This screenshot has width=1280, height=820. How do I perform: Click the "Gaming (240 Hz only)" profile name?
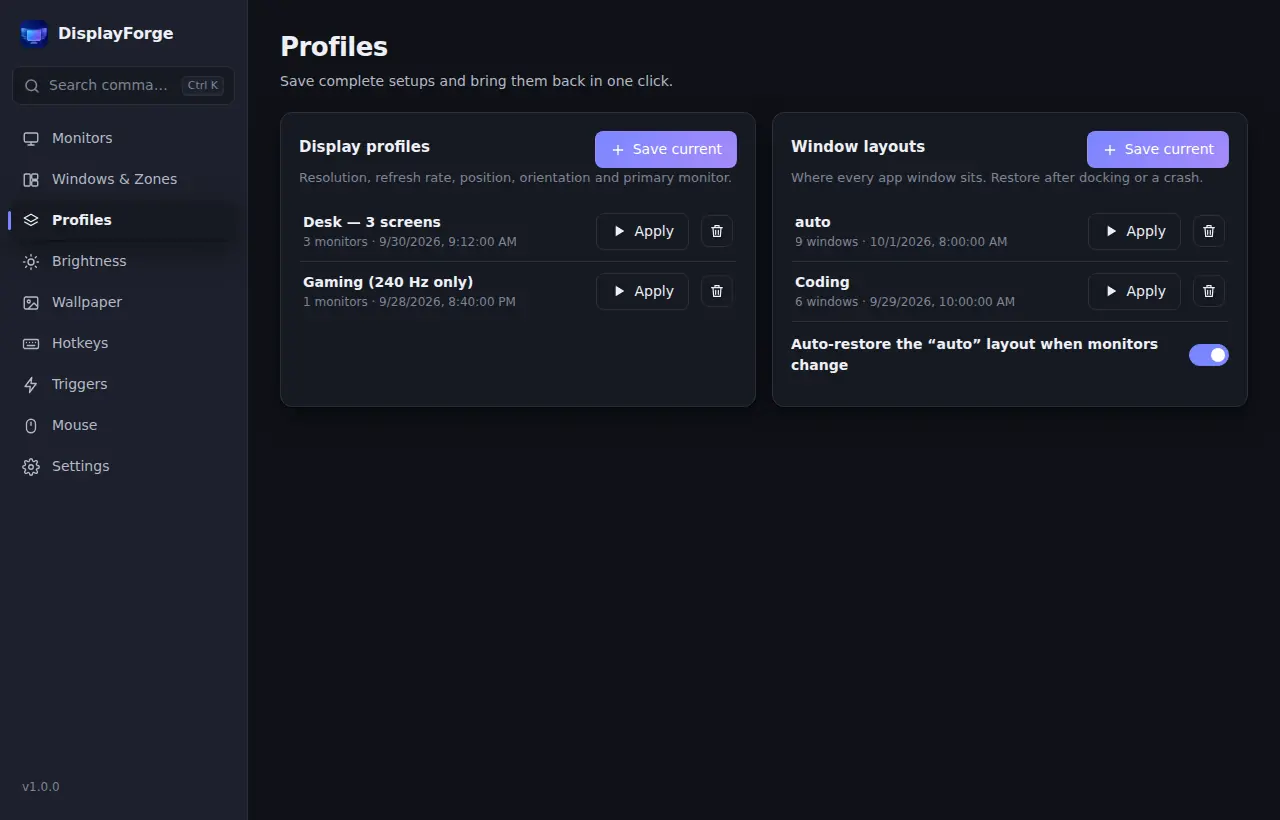pos(388,282)
